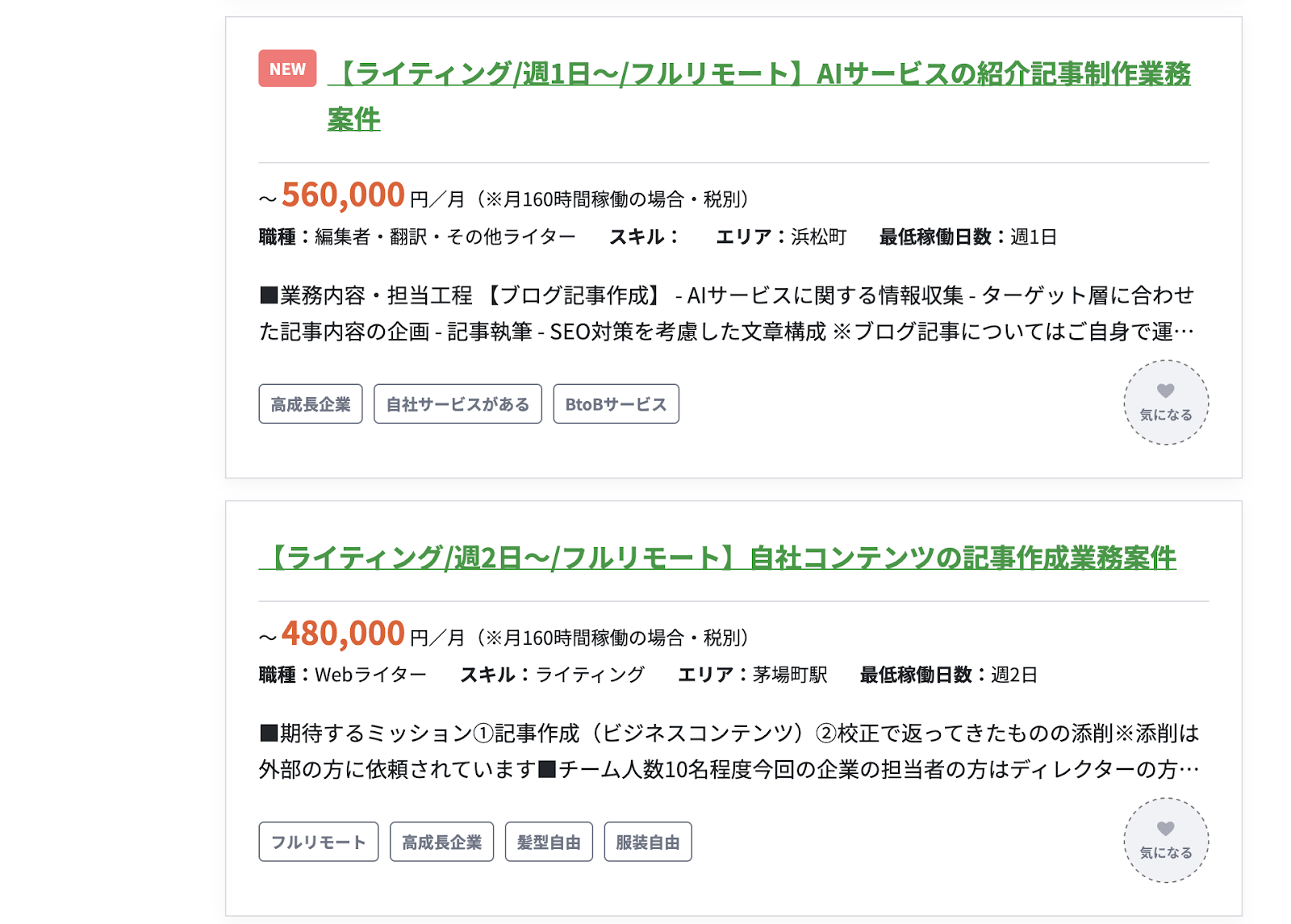Screen dimensions: 1291x924
Task: Click the red NEW badge
Action: [287, 69]
